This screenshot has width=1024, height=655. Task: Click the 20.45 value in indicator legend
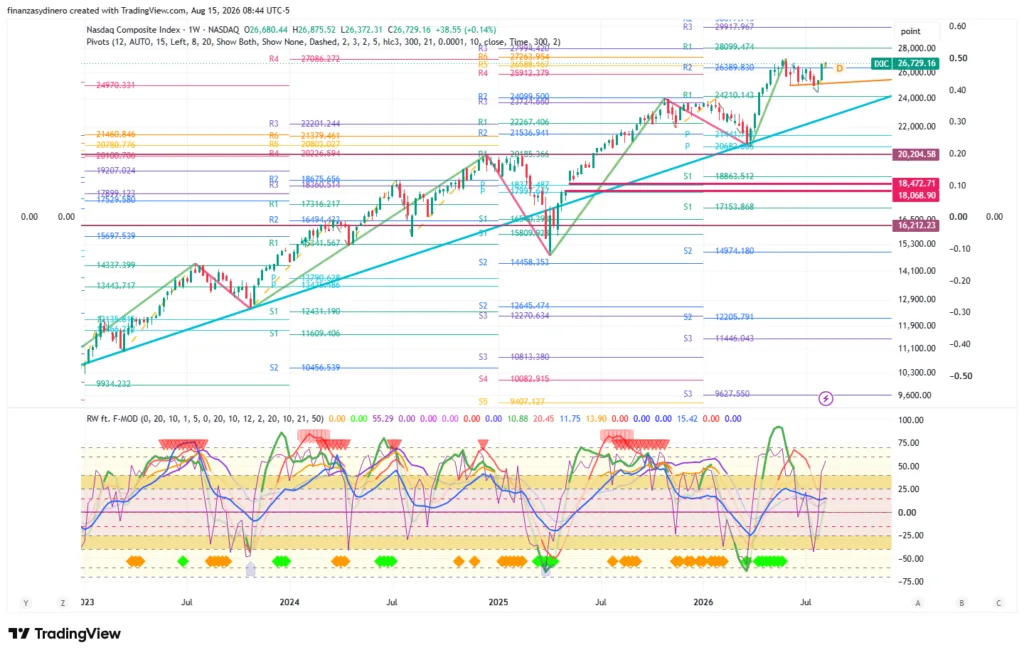click(543, 419)
